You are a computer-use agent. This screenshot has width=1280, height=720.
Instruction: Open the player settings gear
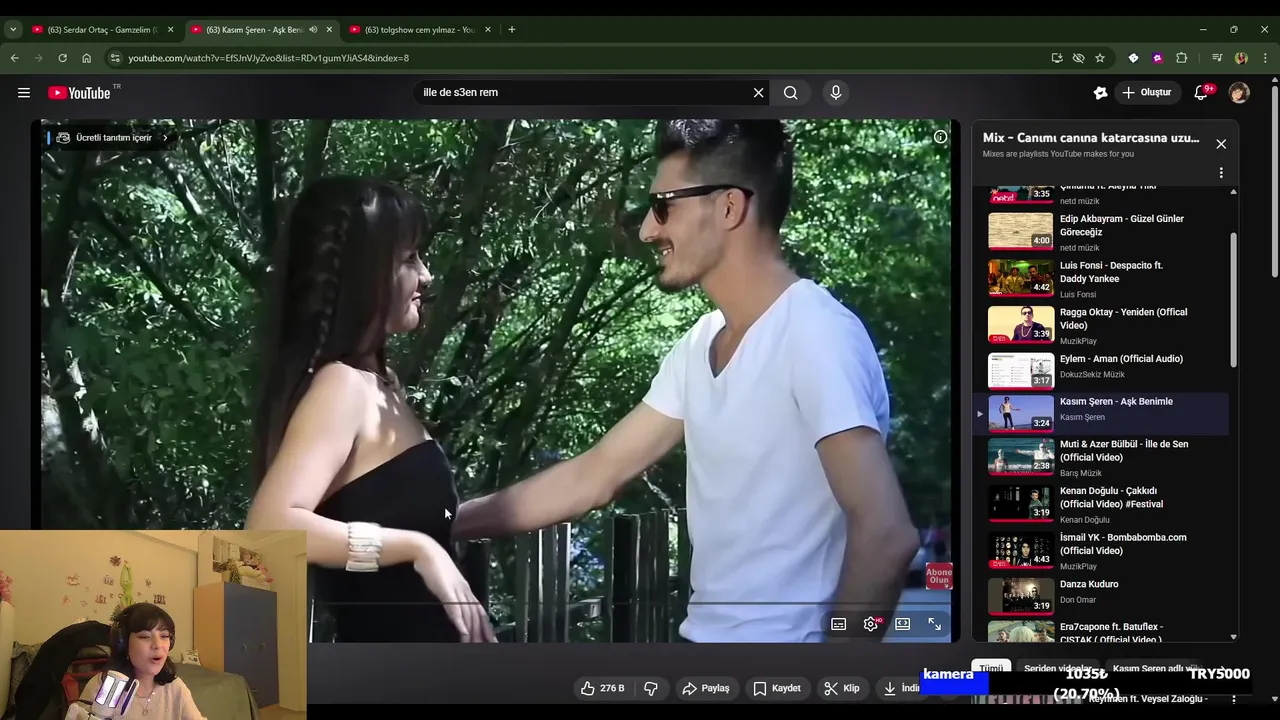click(x=870, y=624)
